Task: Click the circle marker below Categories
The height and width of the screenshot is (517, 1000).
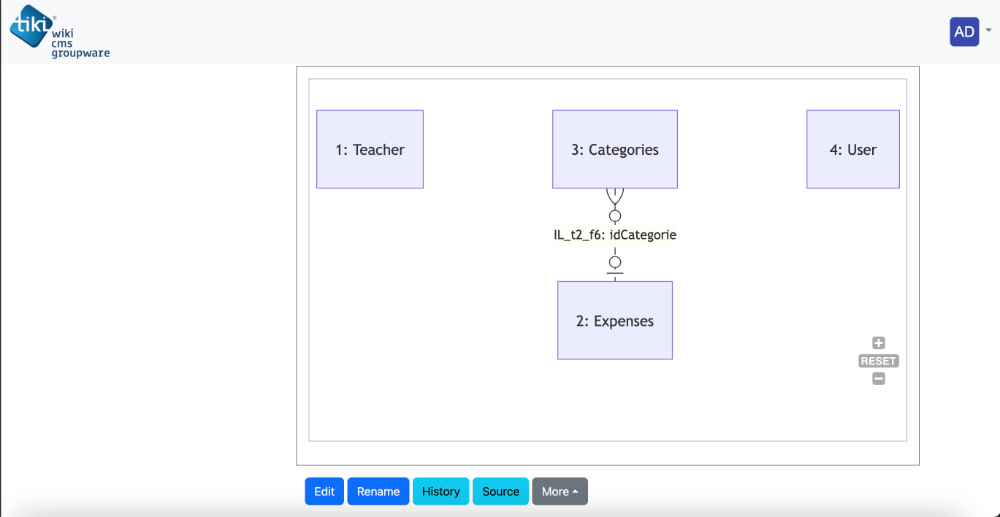Action: click(x=615, y=215)
